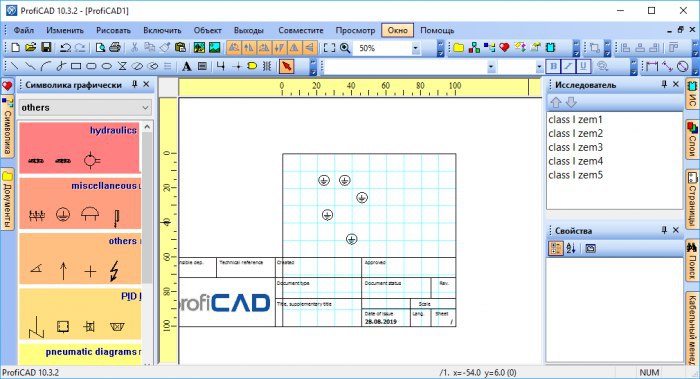Open the Файл menu
Viewport: 700px width, 379px height.
(24, 30)
